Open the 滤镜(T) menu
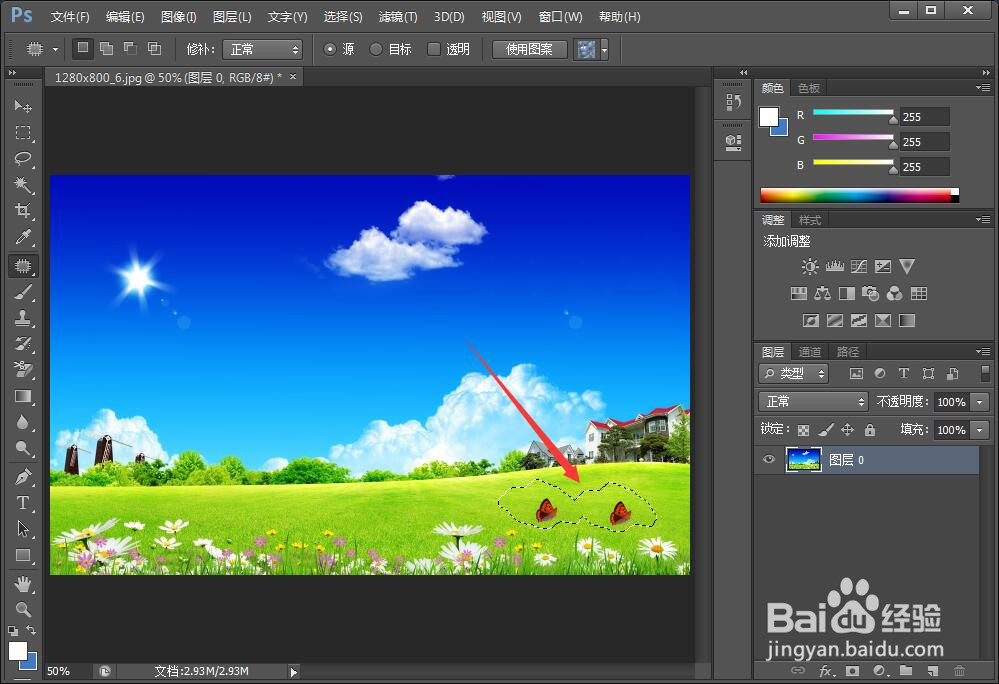 [x=398, y=17]
